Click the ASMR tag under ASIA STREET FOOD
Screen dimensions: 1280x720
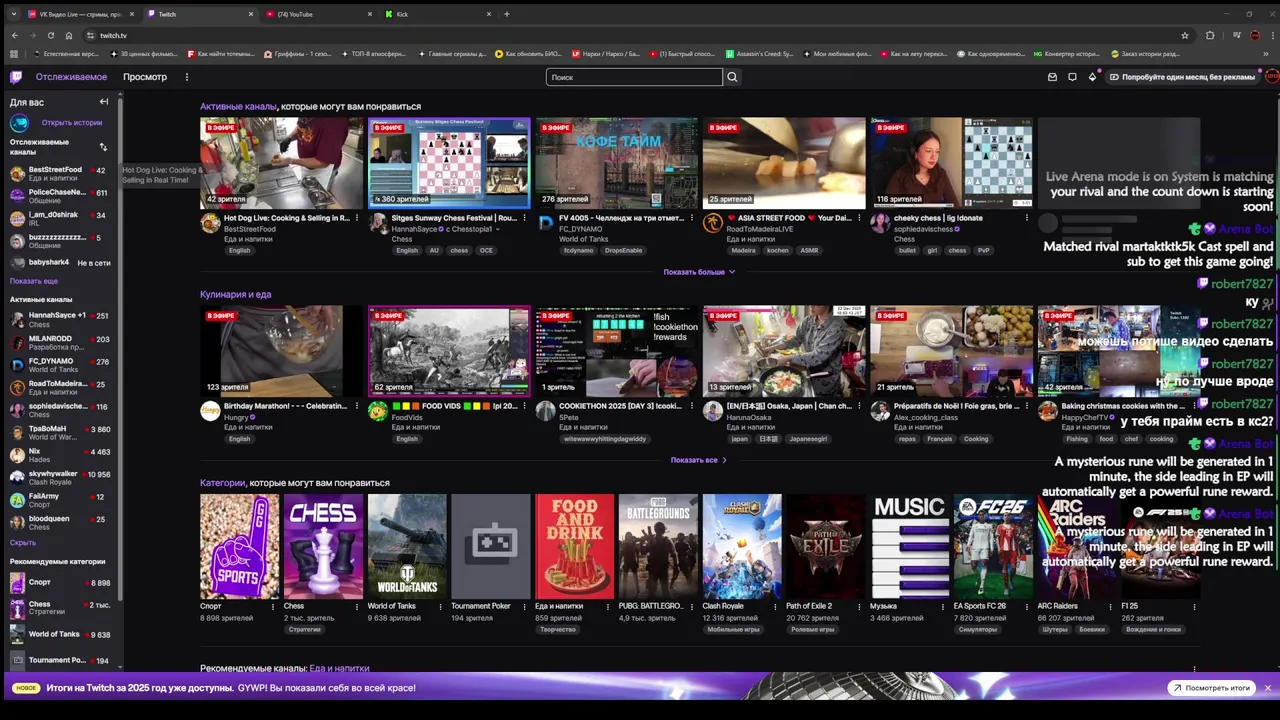809,250
